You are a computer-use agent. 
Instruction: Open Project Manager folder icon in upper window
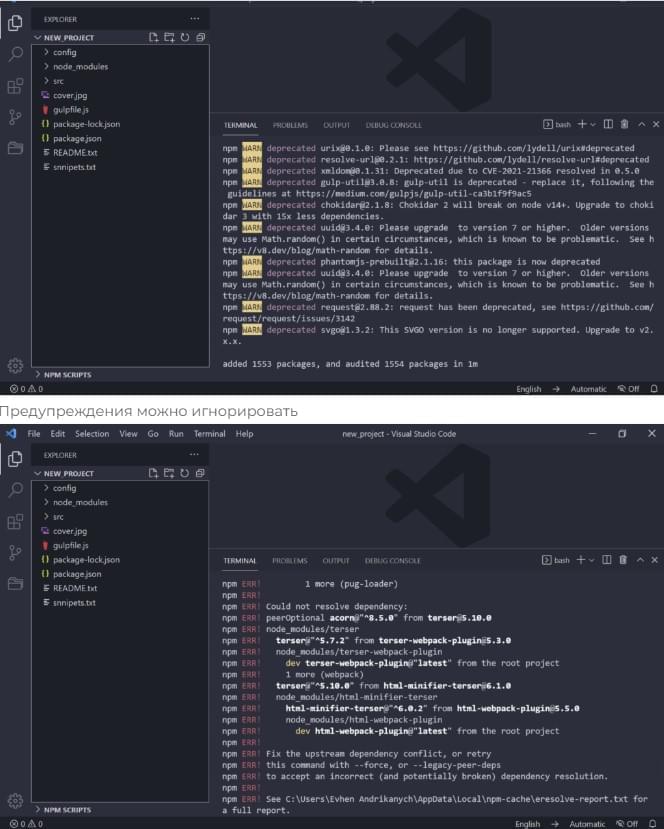pos(15,148)
